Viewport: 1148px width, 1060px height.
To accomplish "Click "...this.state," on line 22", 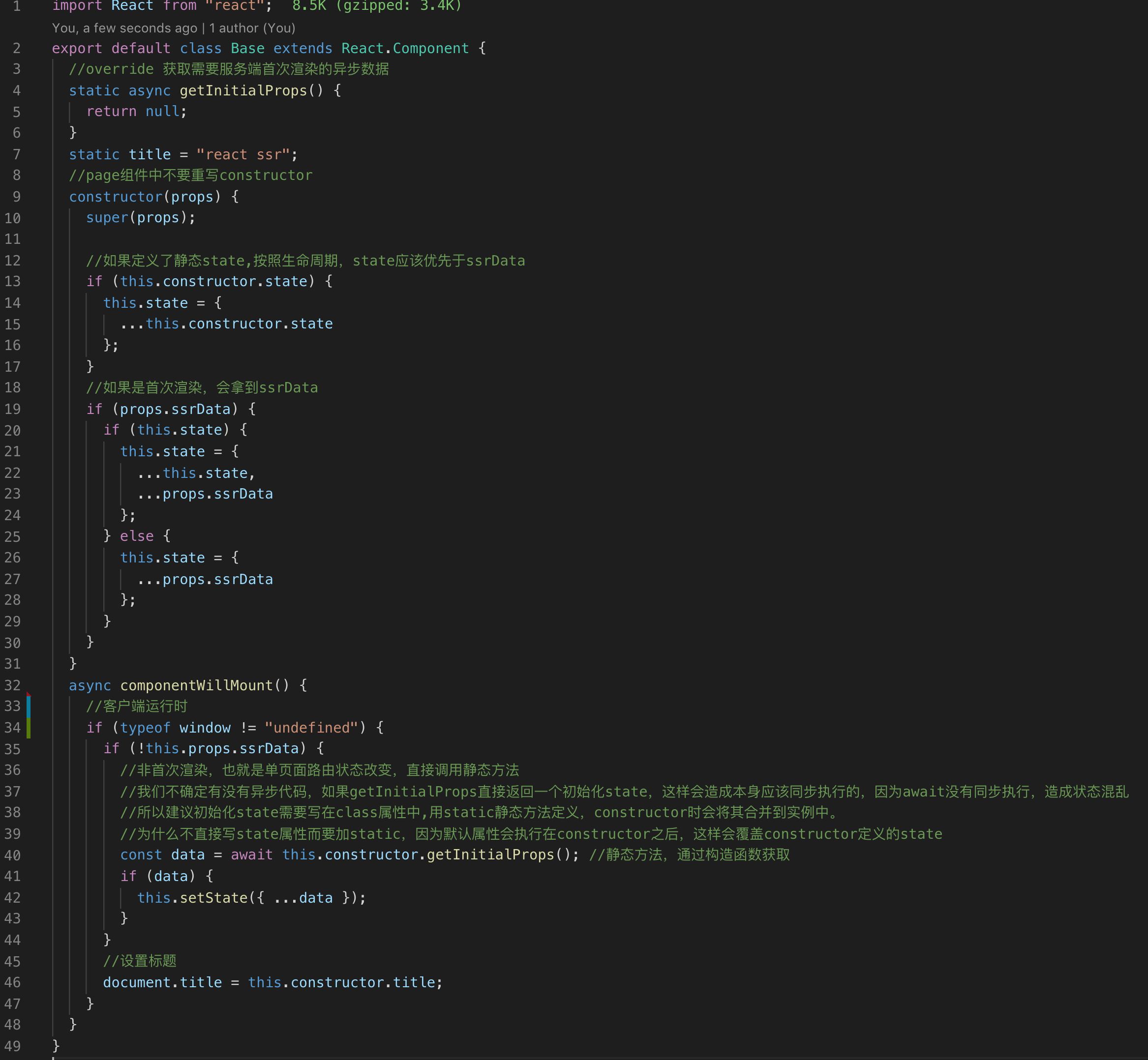I will click(196, 473).
